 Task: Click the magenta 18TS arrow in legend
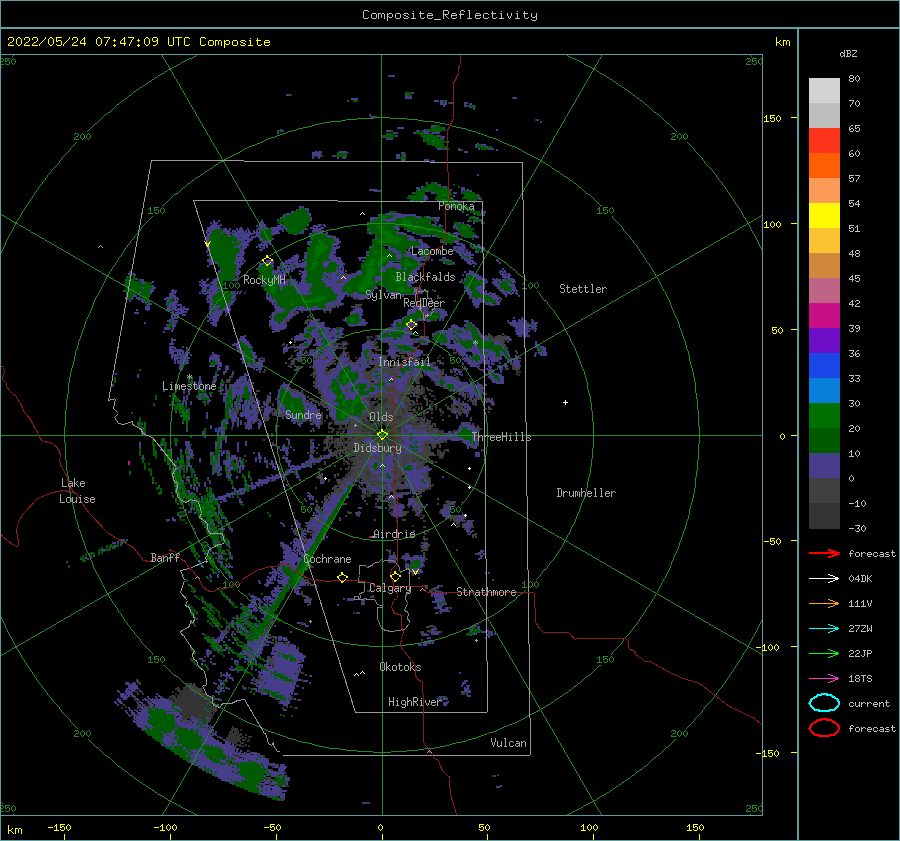tap(824, 679)
